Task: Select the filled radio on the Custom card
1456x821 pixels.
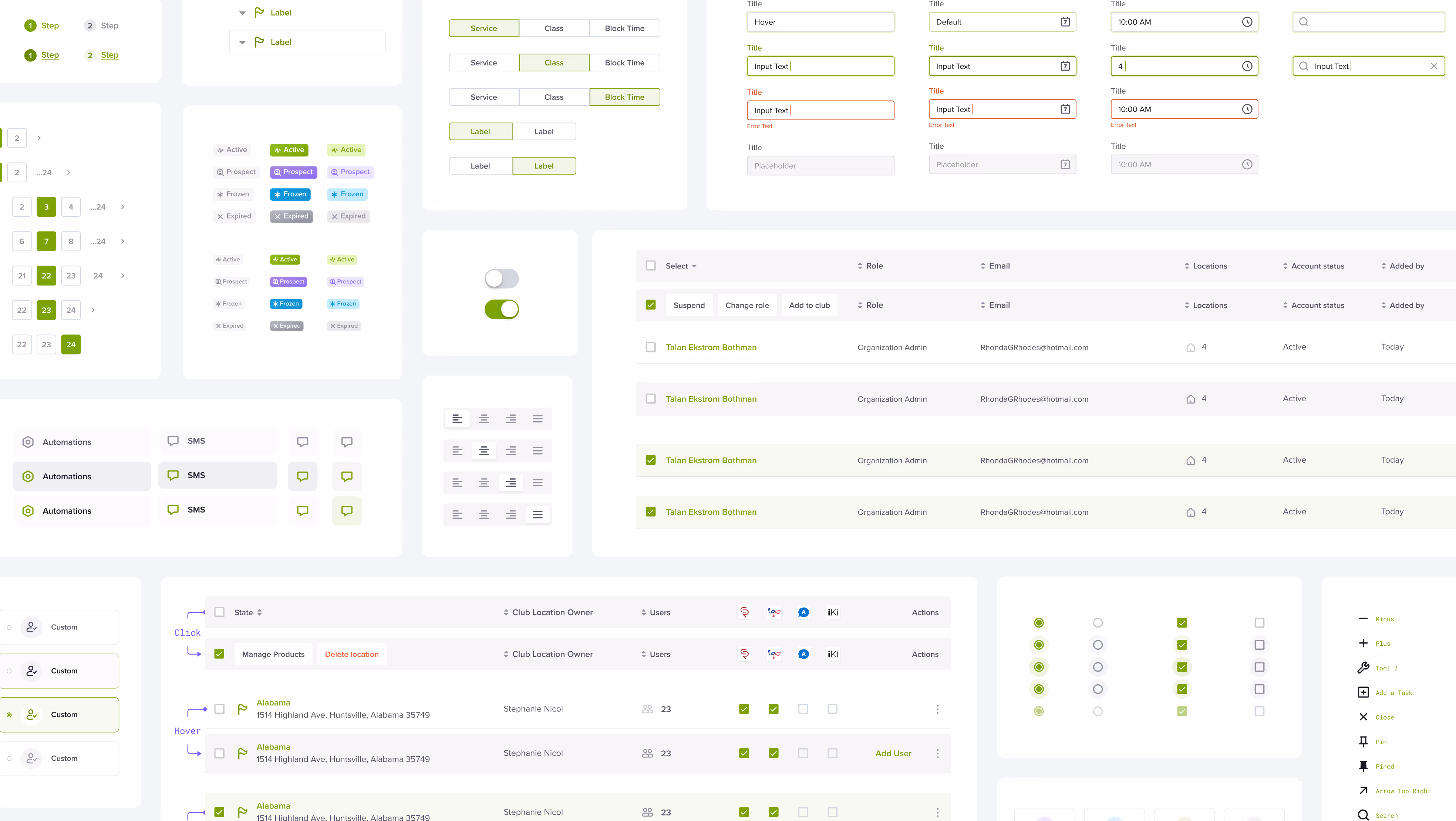Action: click(9, 715)
